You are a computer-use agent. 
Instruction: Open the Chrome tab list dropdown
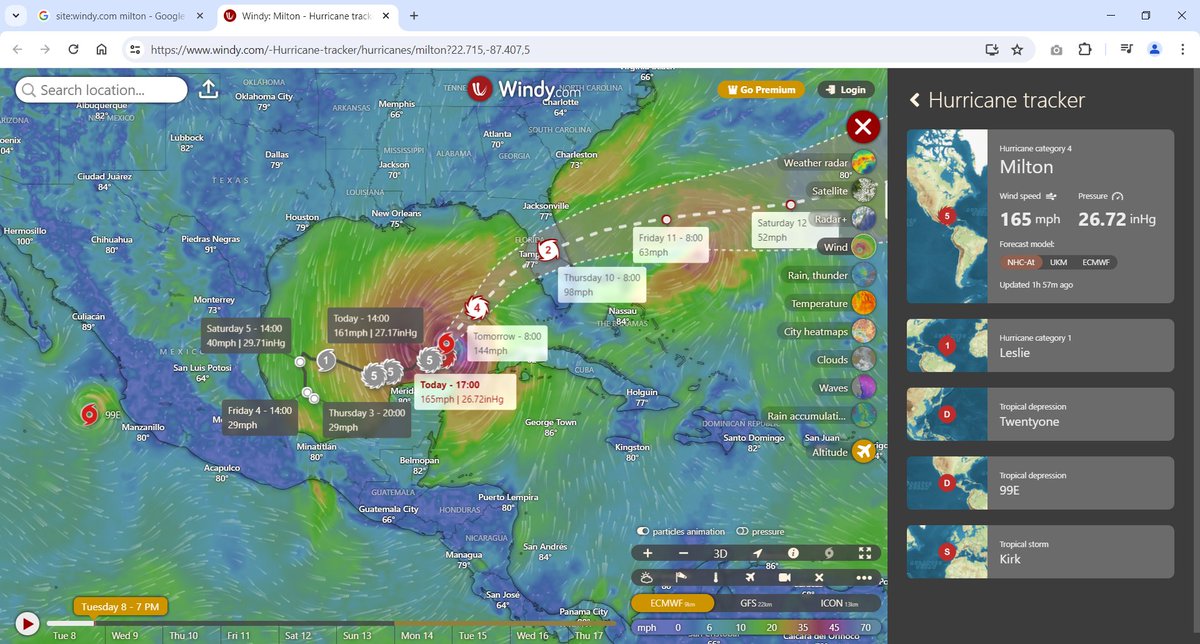pyautogui.click(x=16, y=16)
